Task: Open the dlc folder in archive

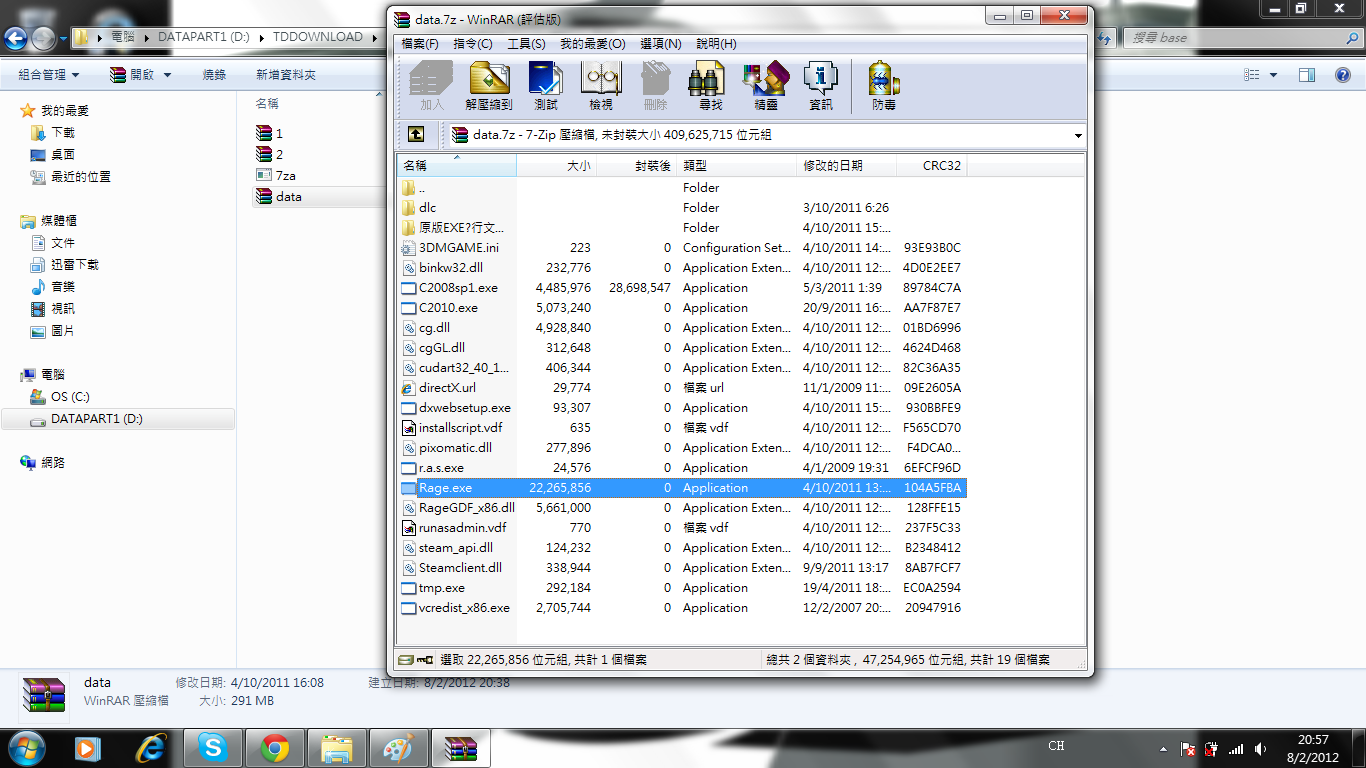Action: pyautogui.click(x=427, y=208)
